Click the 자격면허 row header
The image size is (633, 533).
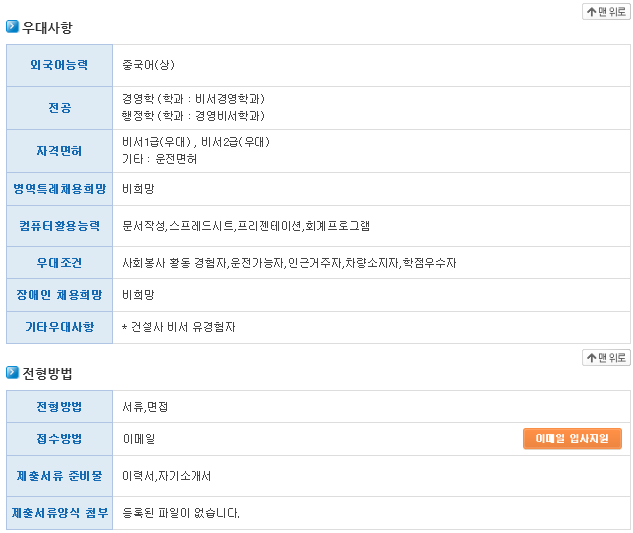59,151
